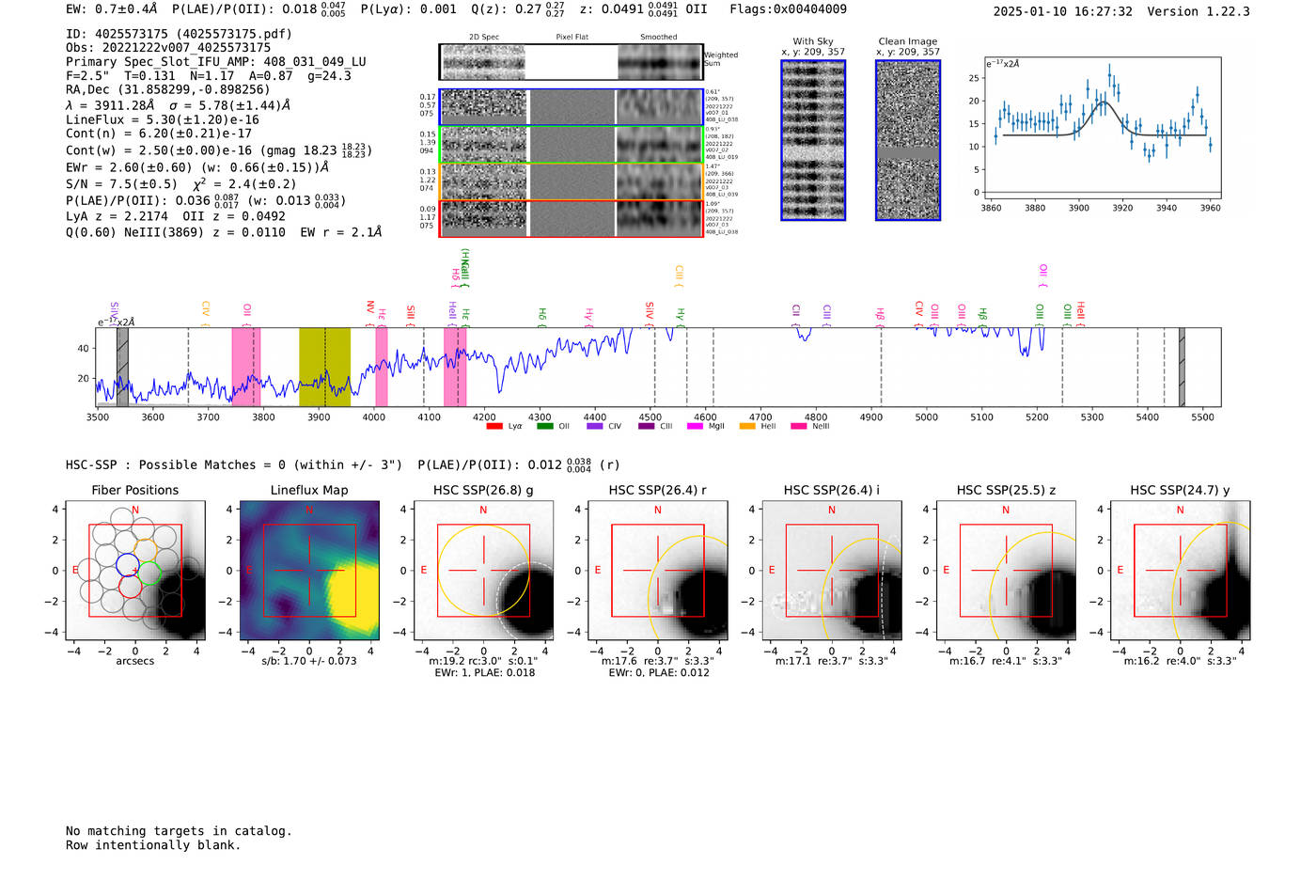Click the 'EWr: 1, PLAE: 0.018' caption
Screen dimensions: 1316x896
pos(484,673)
